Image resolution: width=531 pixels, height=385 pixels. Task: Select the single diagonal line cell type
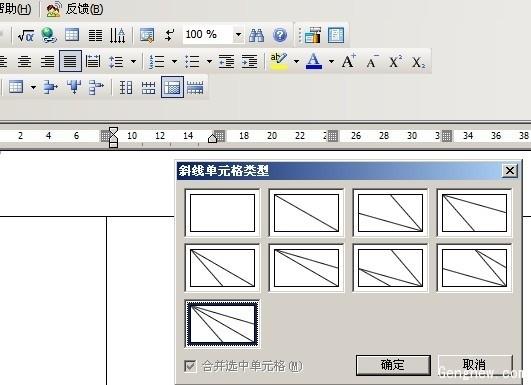point(306,213)
